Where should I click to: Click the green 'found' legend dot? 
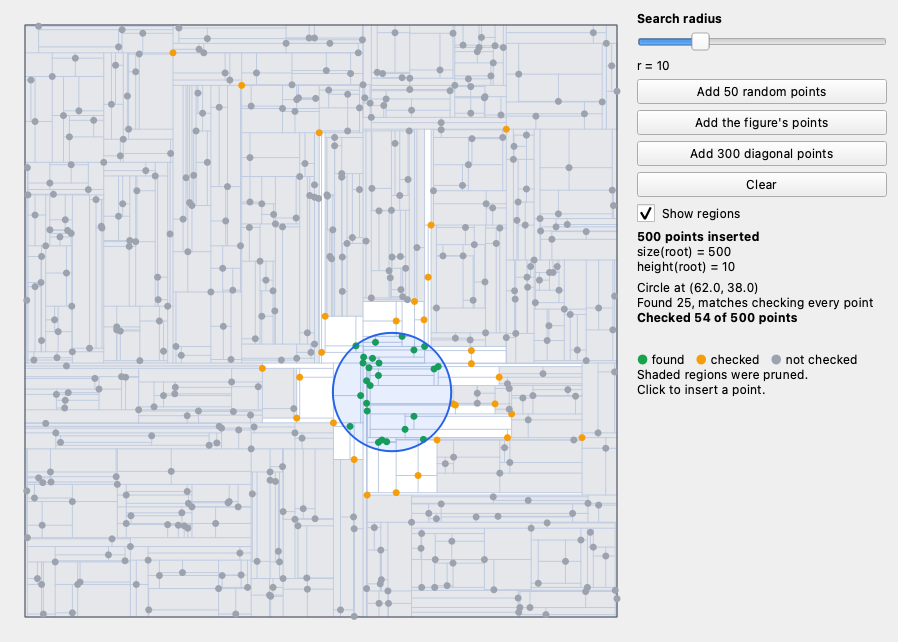[x=643, y=360]
